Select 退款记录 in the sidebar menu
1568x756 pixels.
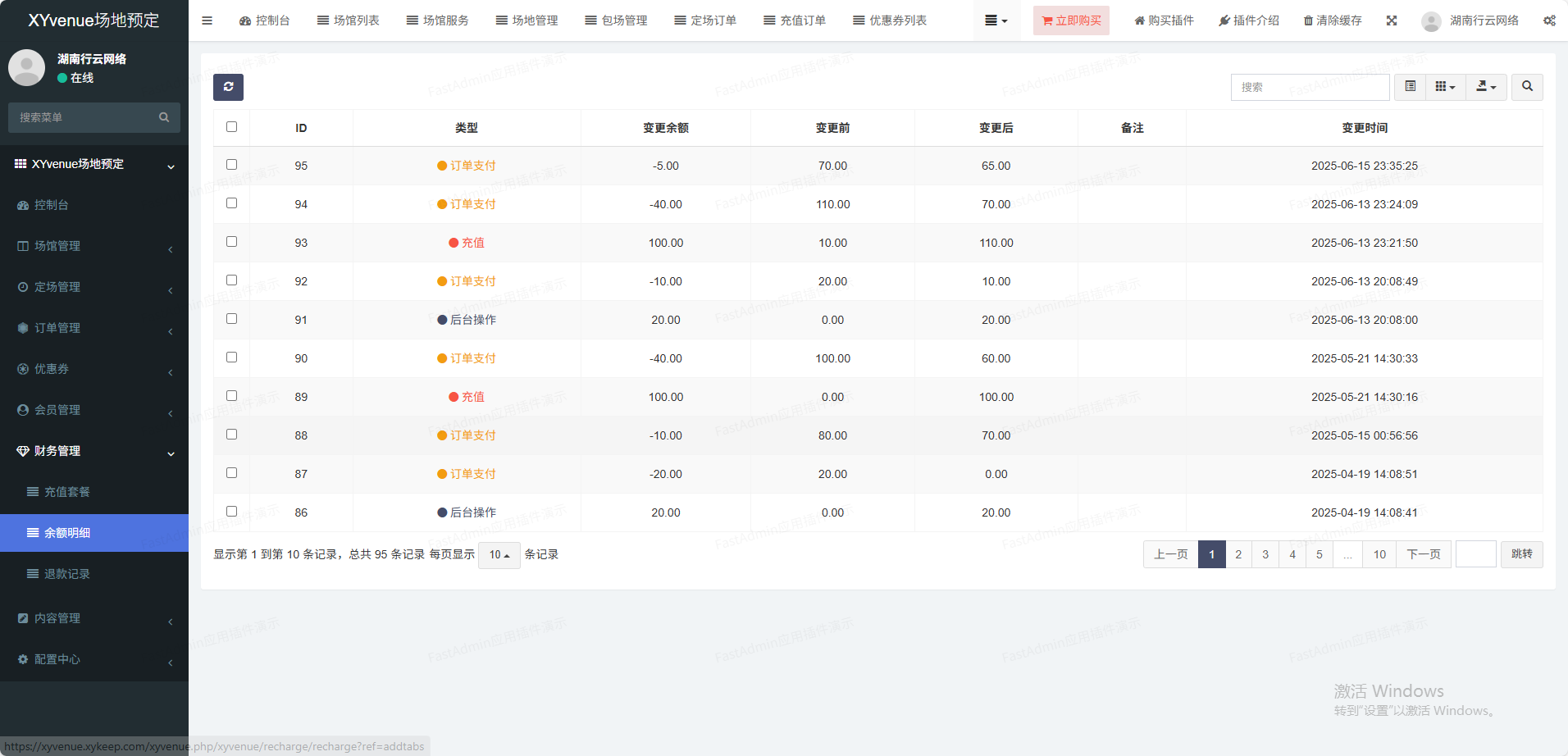pyautogui.click(x=66, y=574)
